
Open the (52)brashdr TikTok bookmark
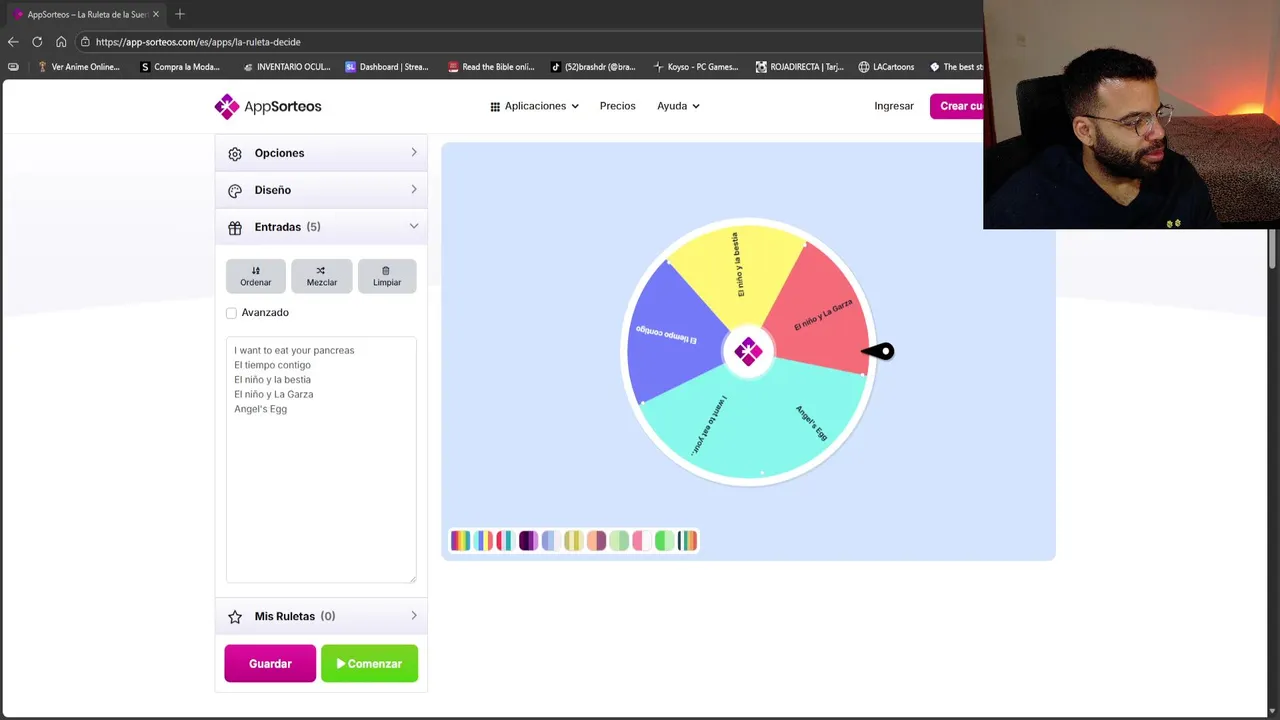pyautogui.click(x=593, y=67)
